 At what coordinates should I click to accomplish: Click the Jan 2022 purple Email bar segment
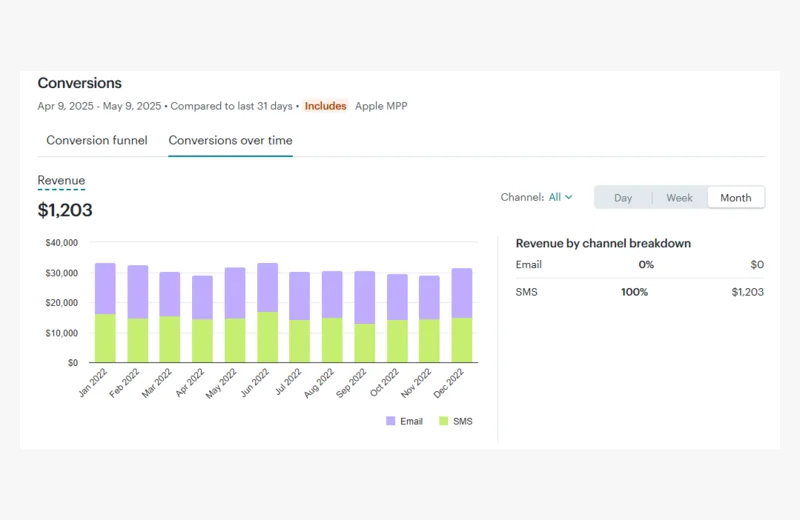click(x=105, y=288)
